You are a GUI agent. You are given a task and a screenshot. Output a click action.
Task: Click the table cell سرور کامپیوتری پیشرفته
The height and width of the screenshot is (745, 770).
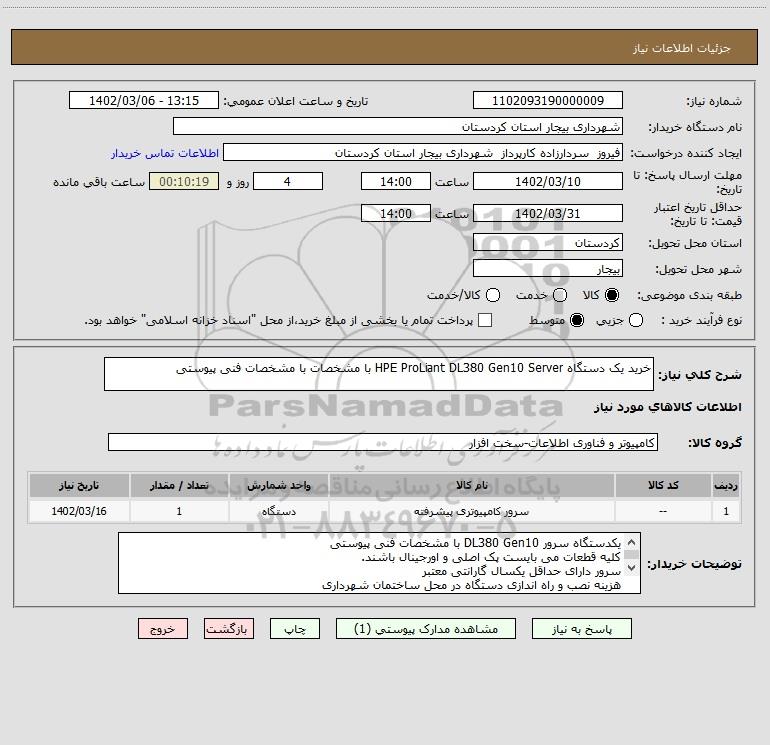coord(471,511)
